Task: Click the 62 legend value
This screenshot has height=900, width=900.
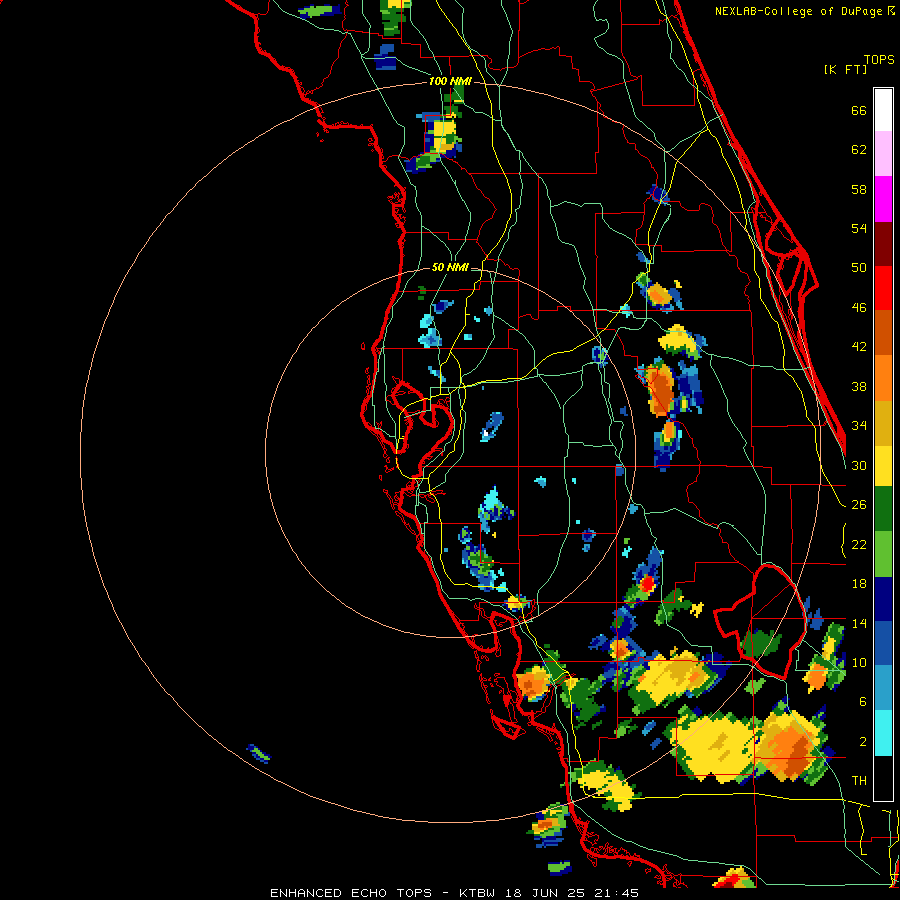Action: (859, 150)
